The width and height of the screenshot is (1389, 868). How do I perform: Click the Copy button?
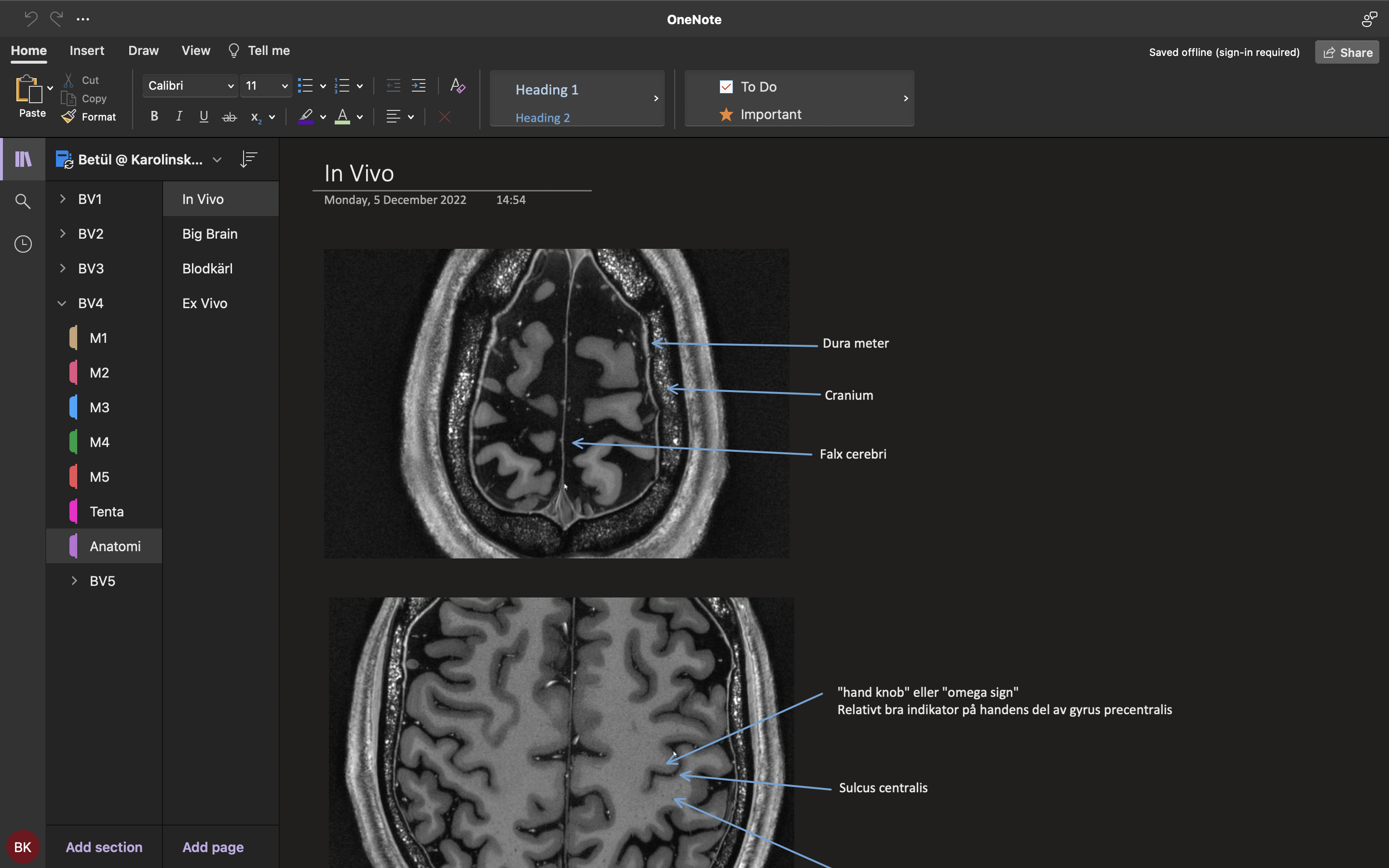click(x=84, y=98)
